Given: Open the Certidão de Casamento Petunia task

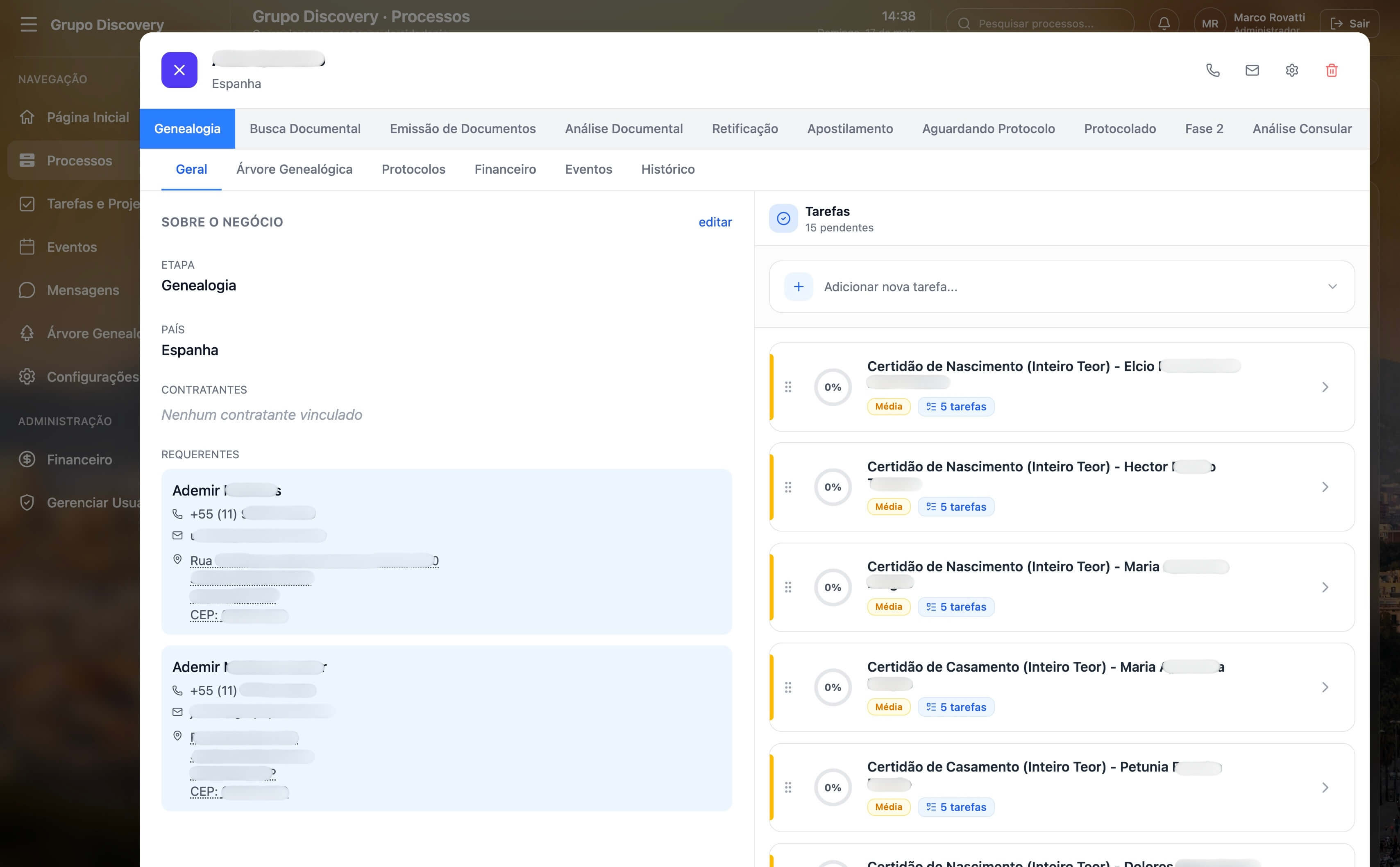Looking at the screenshot, I should click(x=1062, y=787).
